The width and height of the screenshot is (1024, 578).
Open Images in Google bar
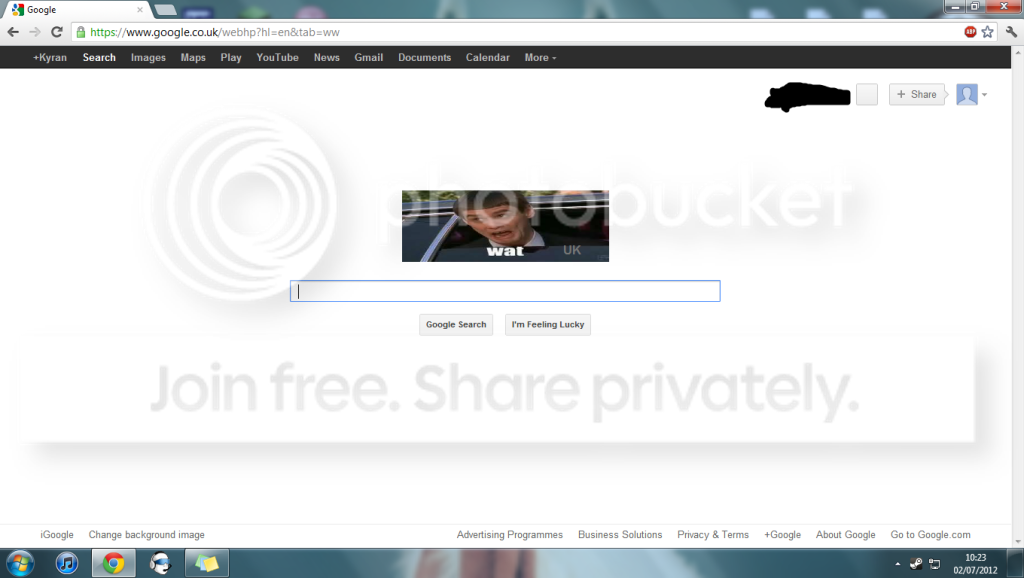(x=148, y=57)
